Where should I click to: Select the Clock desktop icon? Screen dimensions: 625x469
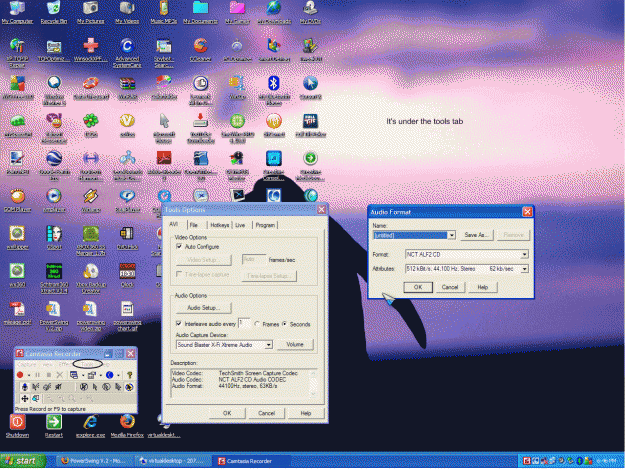click(127, 275)
